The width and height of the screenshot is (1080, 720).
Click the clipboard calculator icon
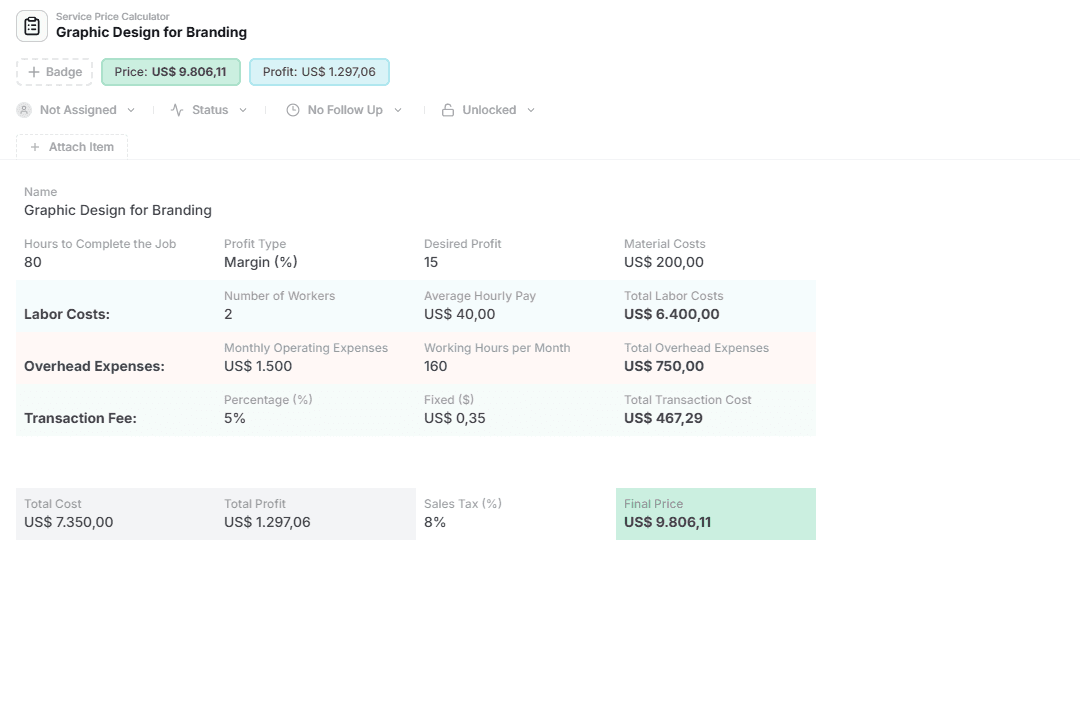click(x=32, y=26)
